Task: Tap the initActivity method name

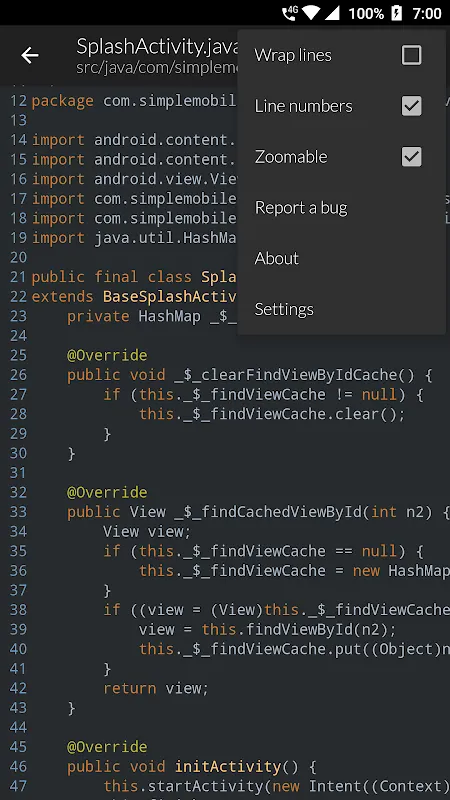Action: click(x=228, y=767)
